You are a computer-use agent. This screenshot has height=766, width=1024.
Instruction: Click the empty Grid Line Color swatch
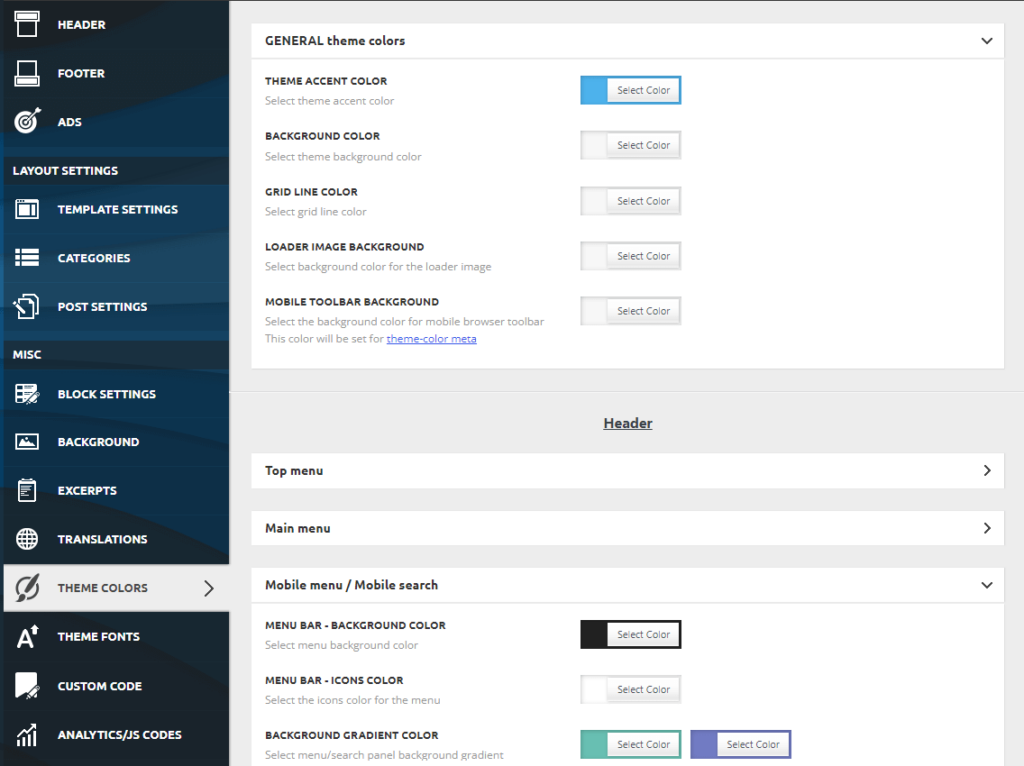tap(594, 201)
